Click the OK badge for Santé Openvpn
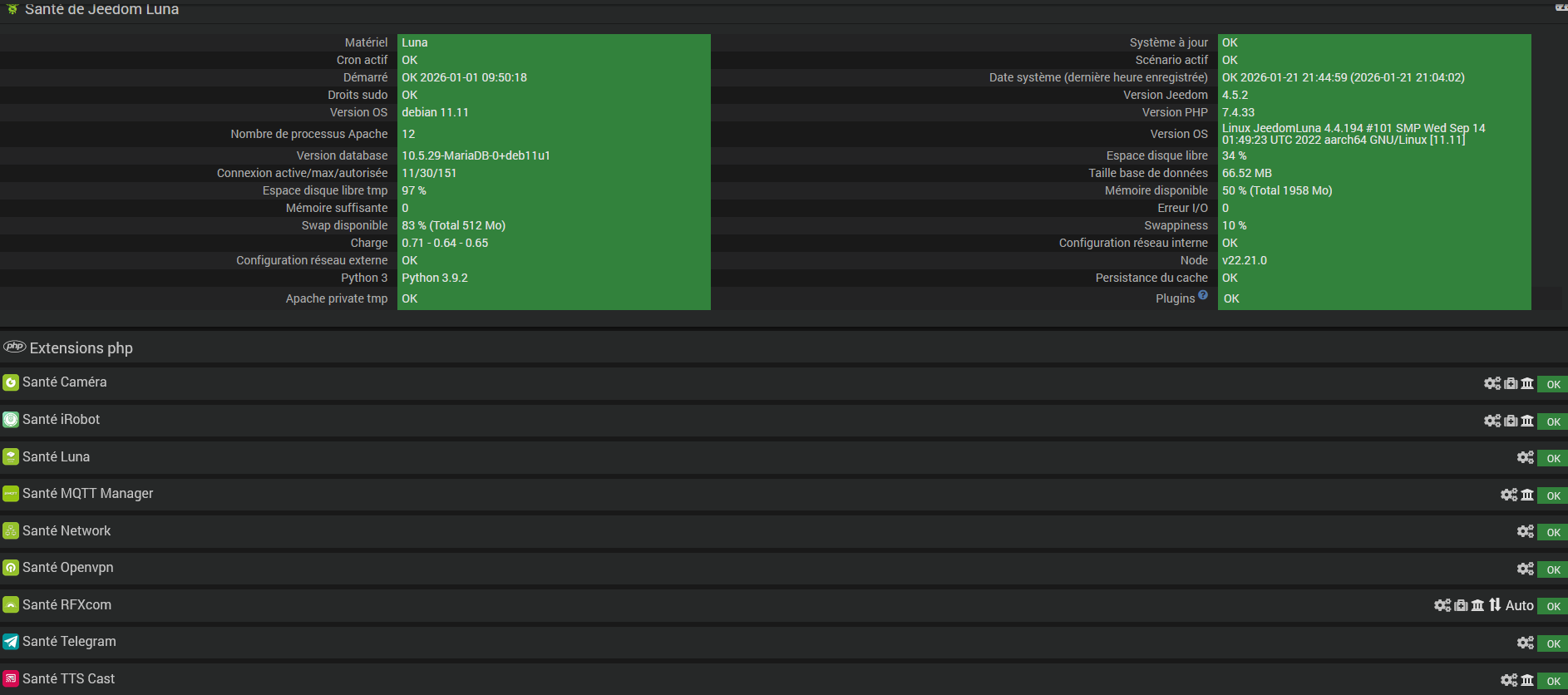1568x695 pixels. pyautogui.click(x=1552, y=569)
